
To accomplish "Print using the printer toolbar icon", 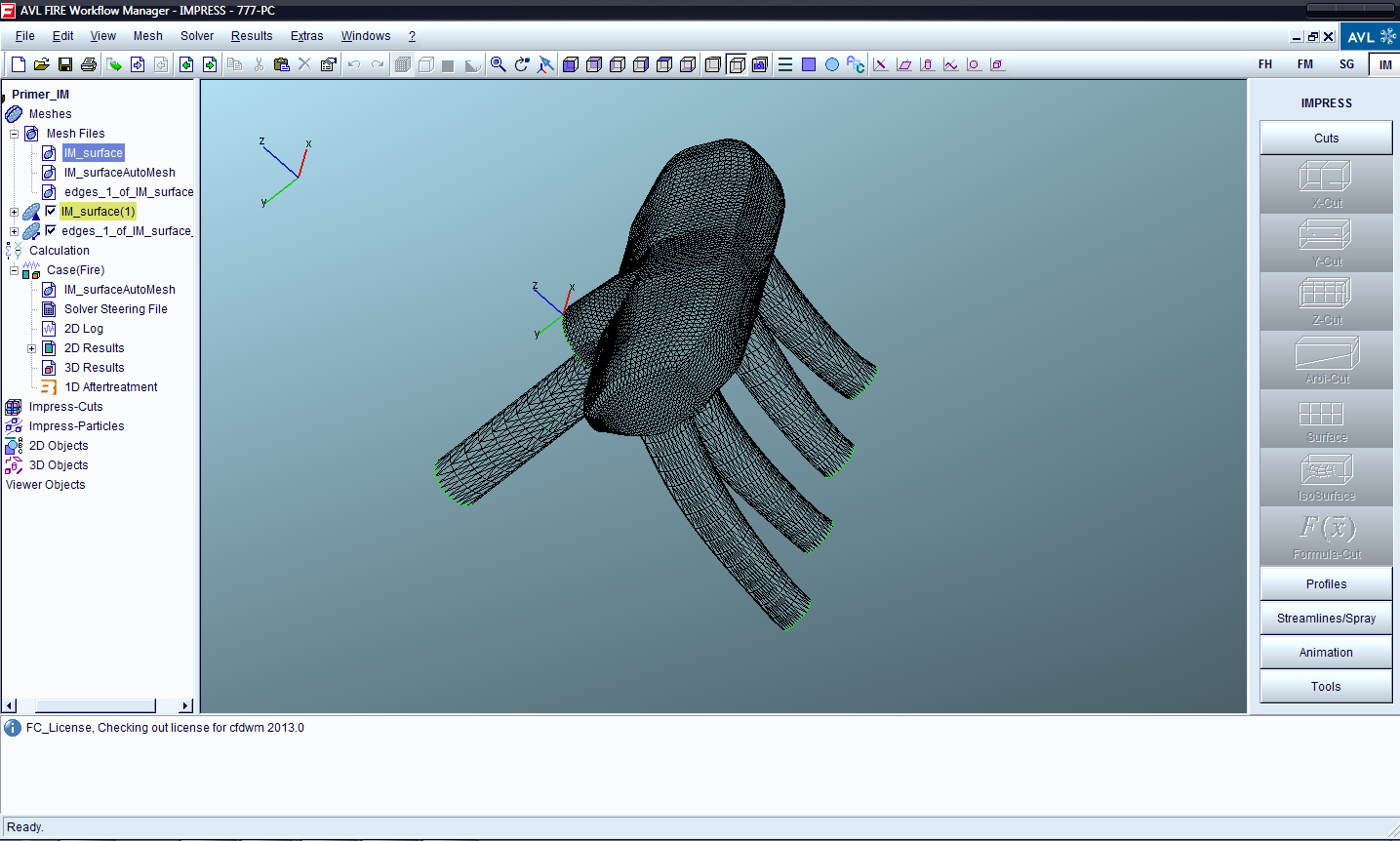I will click(89, 64).
